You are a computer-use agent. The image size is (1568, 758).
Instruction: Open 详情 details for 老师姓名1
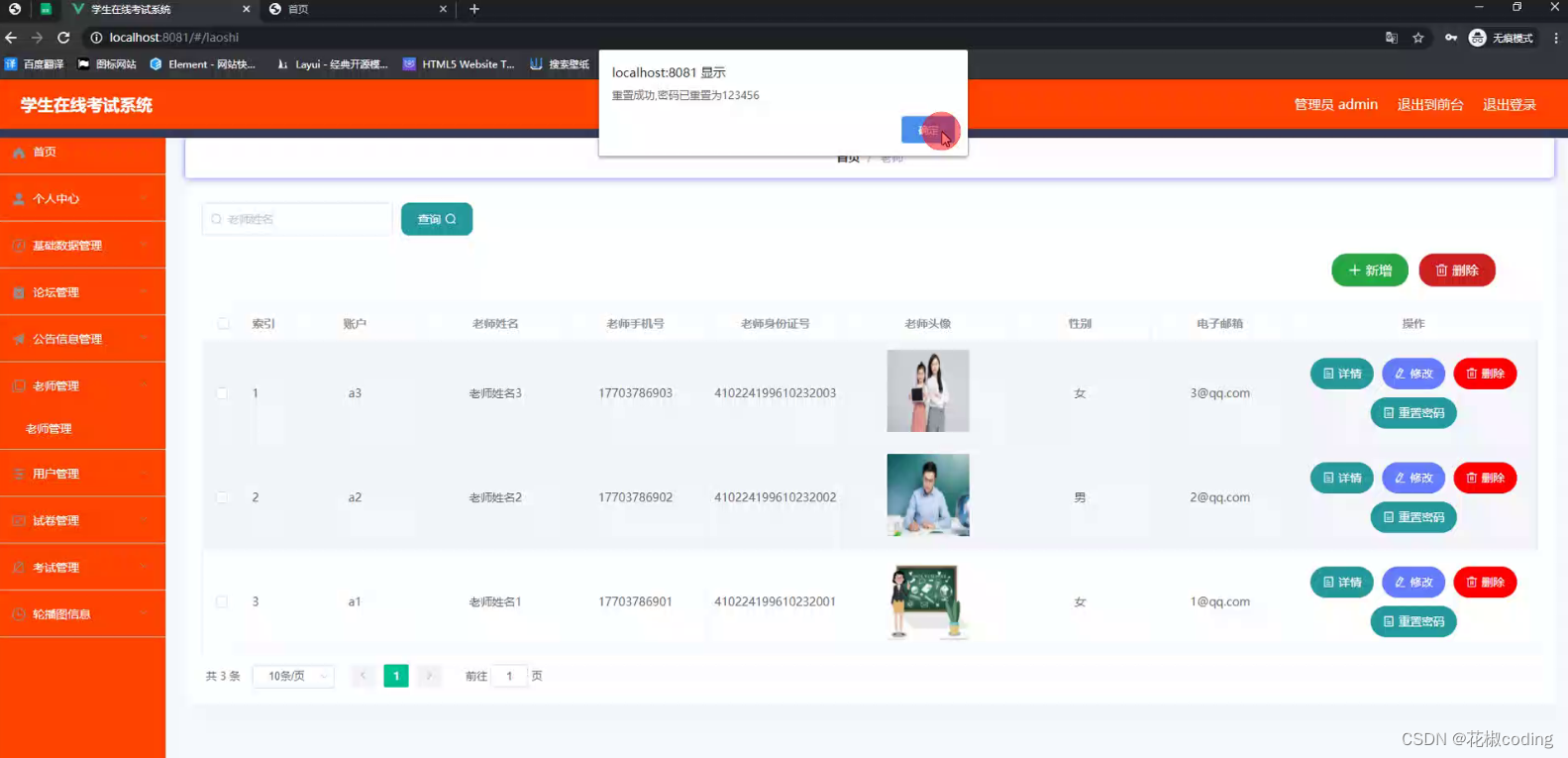click(x=1342, y=582)
